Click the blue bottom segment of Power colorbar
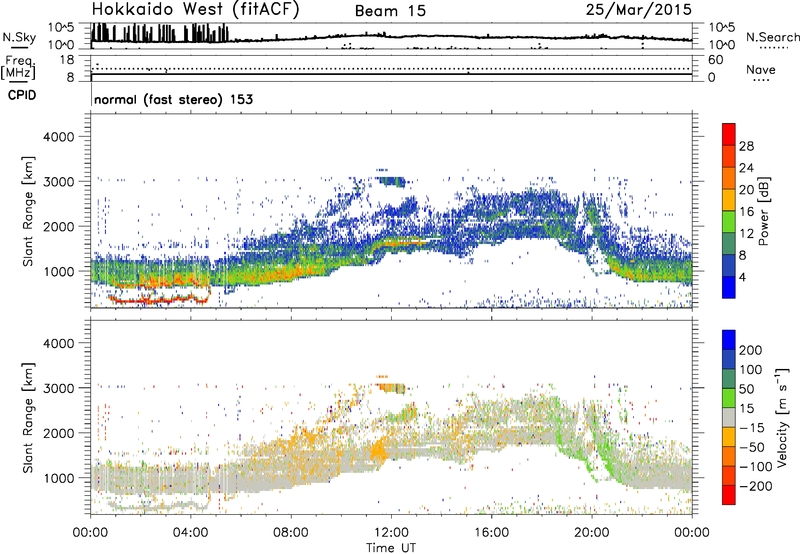800x554 pixels. pos(729,287)
